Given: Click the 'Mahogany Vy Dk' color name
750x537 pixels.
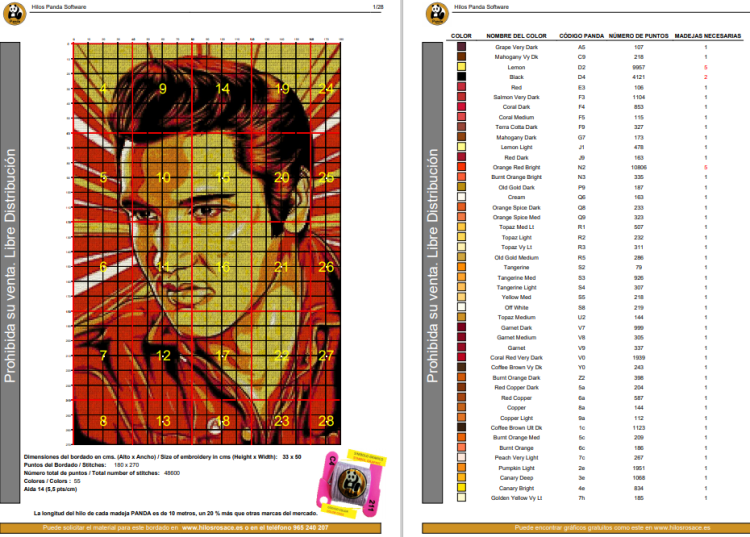Looking at the screenshot, I should coord(516,57).
